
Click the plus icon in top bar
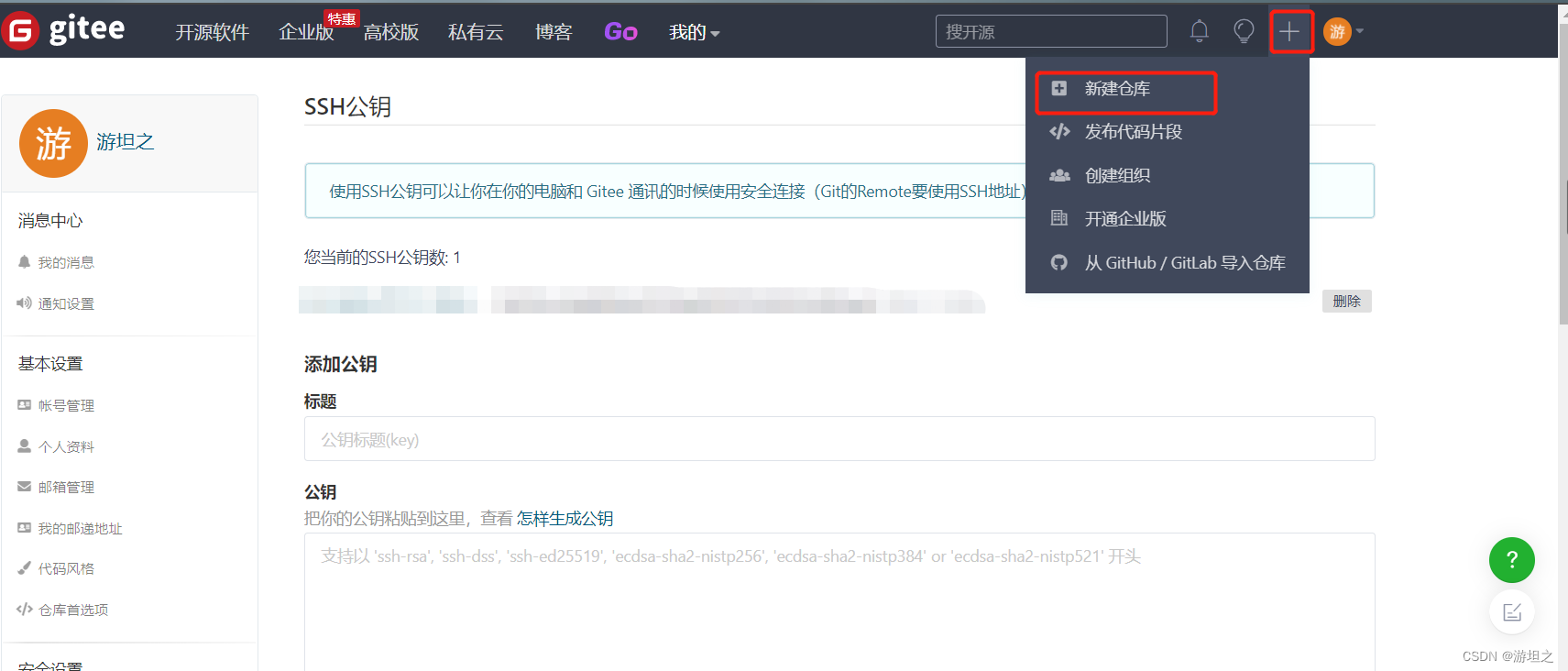point(1289,31)
